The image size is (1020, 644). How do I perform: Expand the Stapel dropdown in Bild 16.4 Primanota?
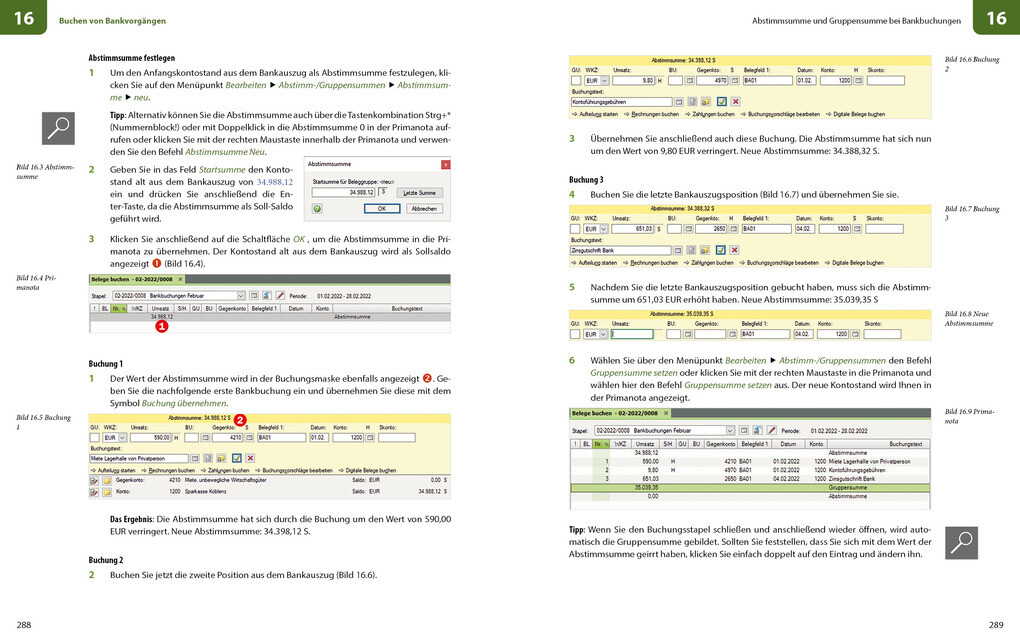pyautogui.click(x=241, y=296)
